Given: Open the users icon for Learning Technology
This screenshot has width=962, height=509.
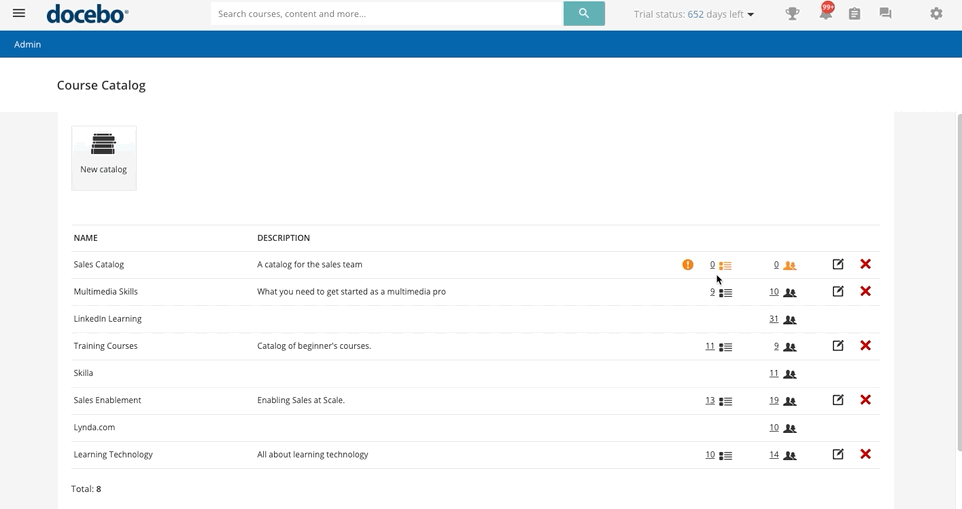Looking at the screenshot, I should (790, 456).
